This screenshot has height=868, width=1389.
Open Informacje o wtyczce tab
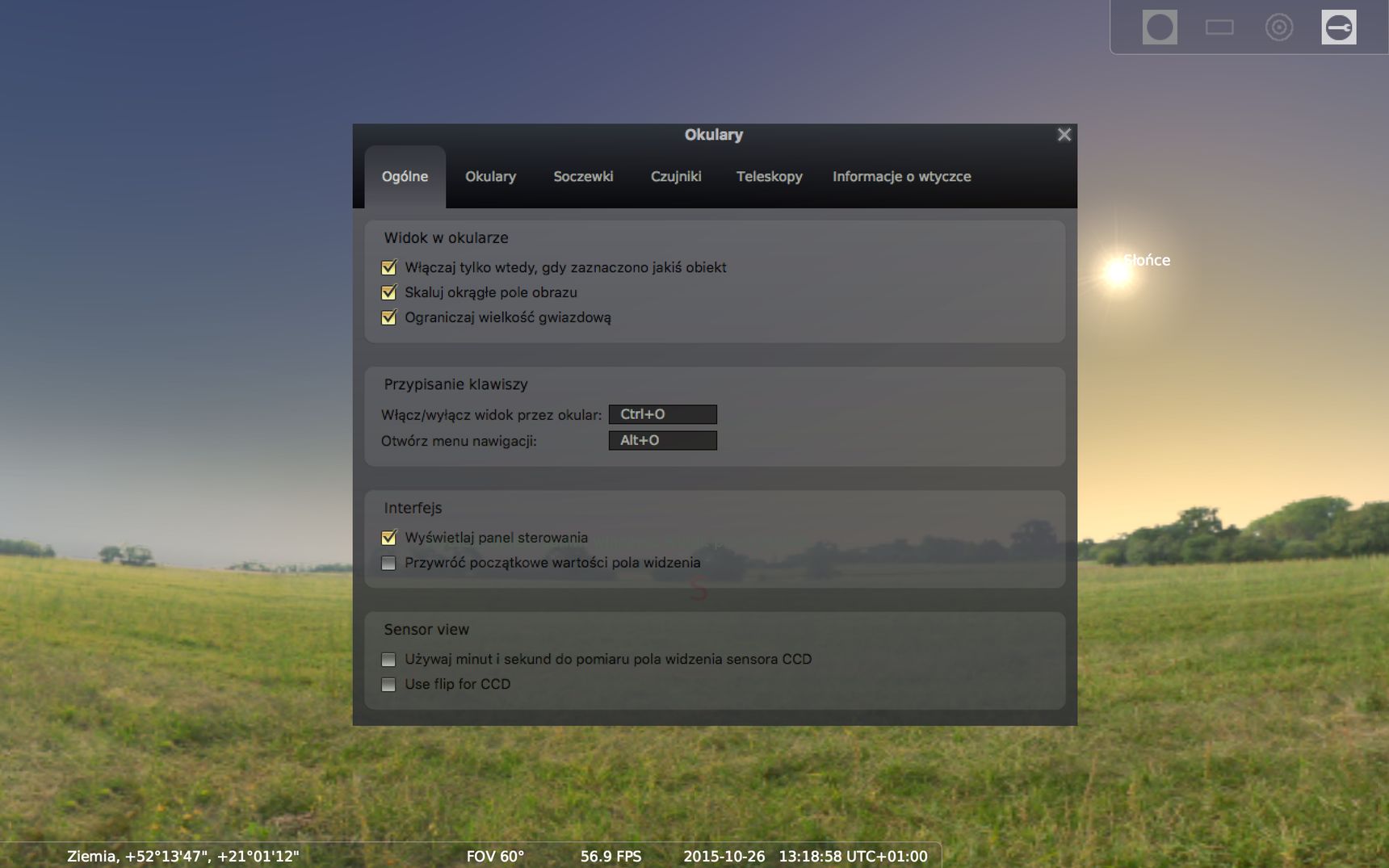[x=902, y=177]
